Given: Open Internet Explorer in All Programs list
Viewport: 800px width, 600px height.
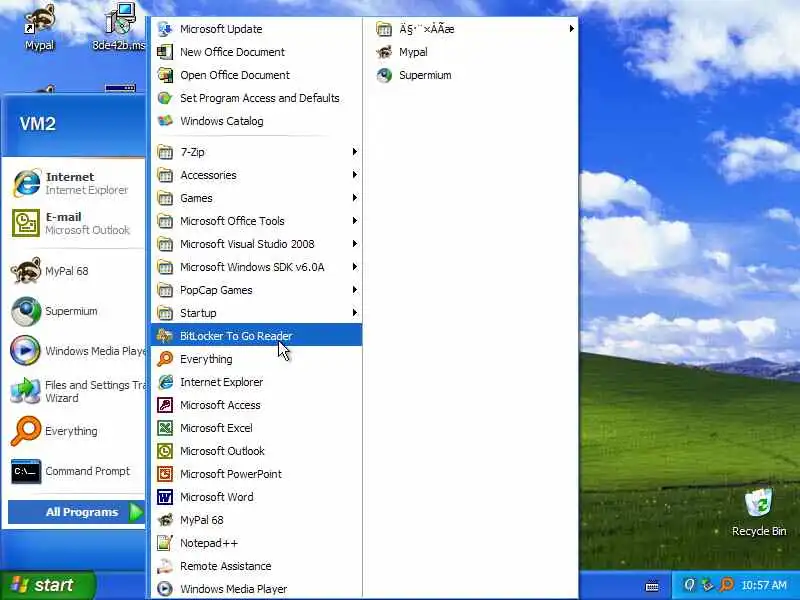Looking at the screenshot, I should click(x=256, y=382).
